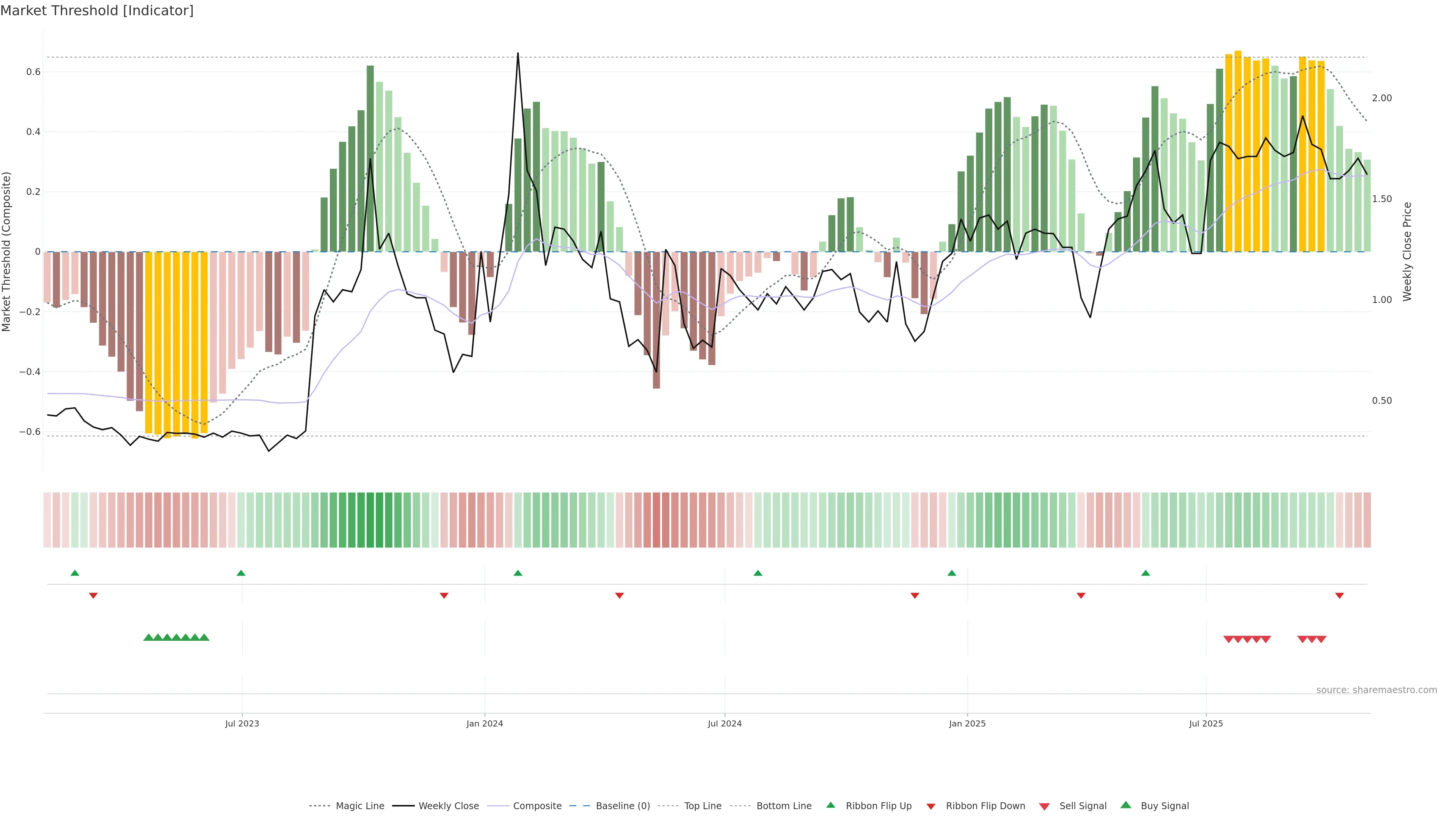The height and width of the screenshot is (819, 1456).
Task: Click the Weekly Close Price axis title
Action: 1407,251
